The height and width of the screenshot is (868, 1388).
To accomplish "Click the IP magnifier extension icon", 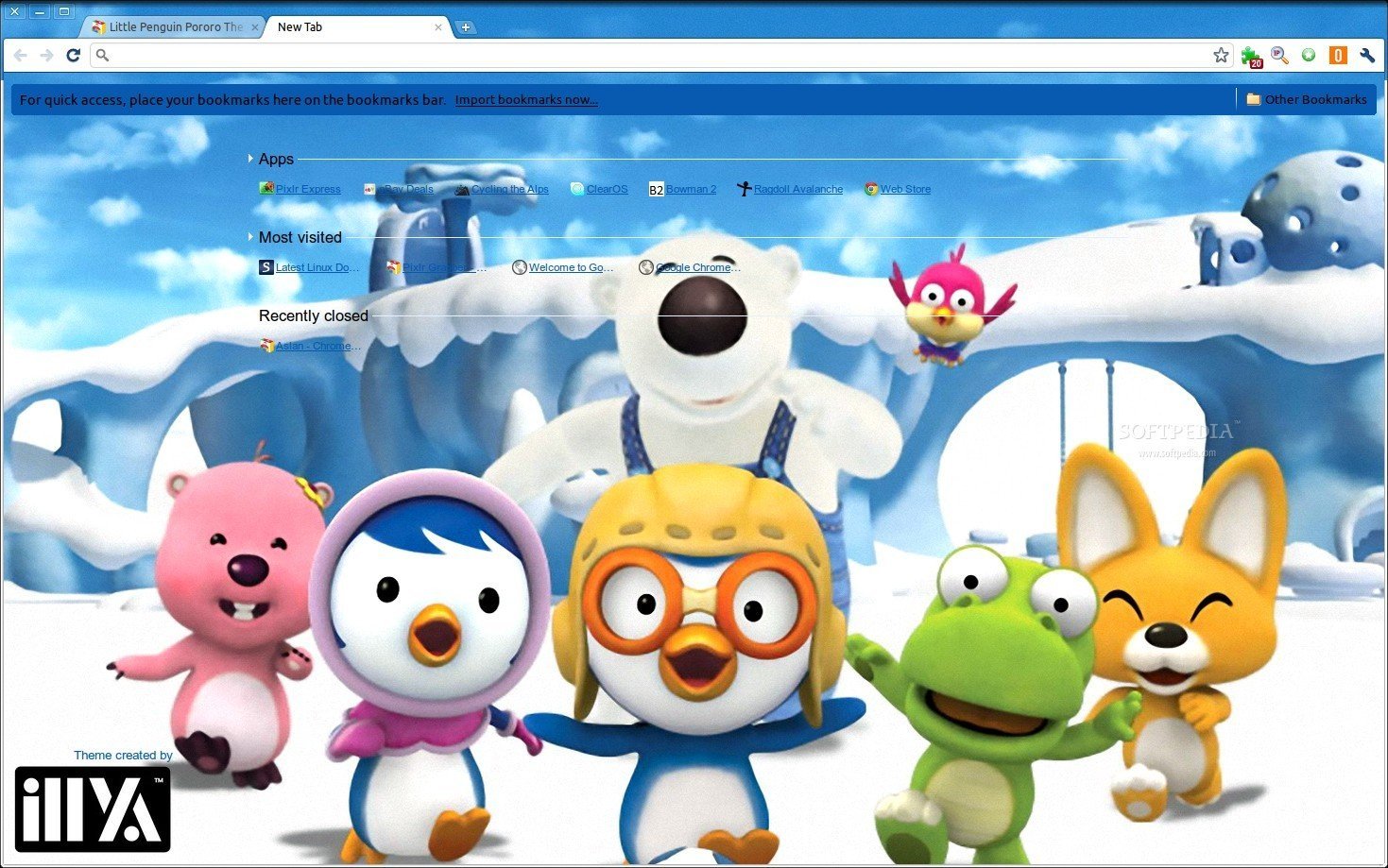I will (x=1279, y=56).
